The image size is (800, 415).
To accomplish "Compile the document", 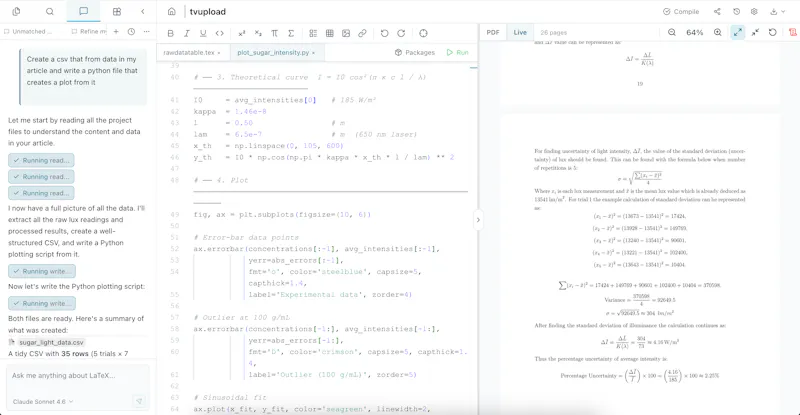I will pos(681,11).
